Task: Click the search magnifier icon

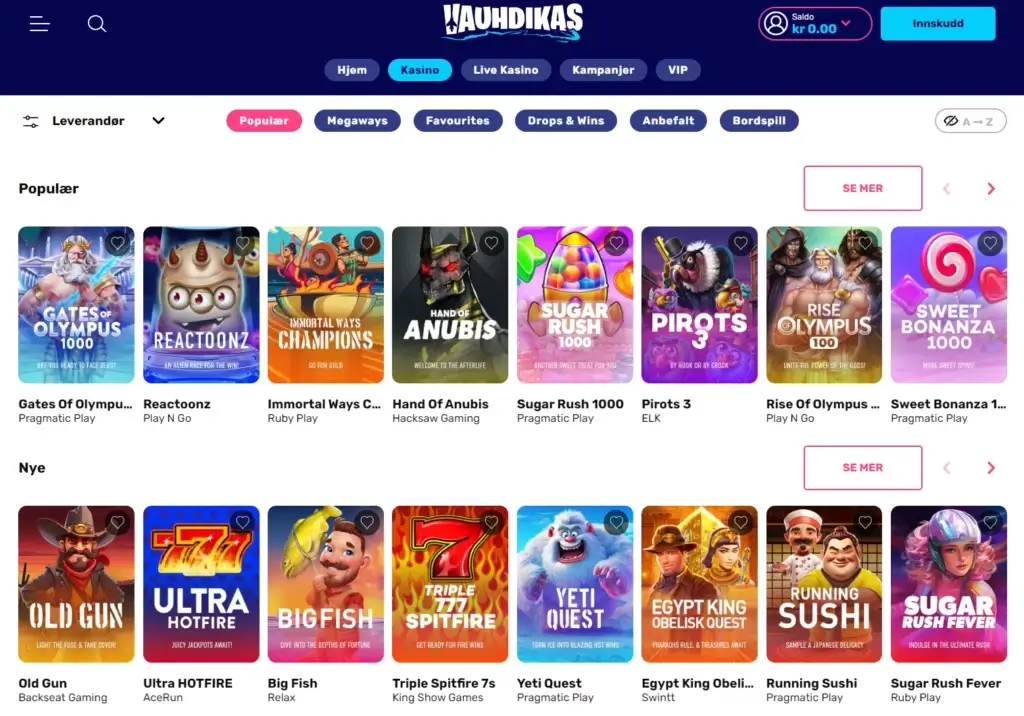Action: pyautogui.click(x=97, y=24)
